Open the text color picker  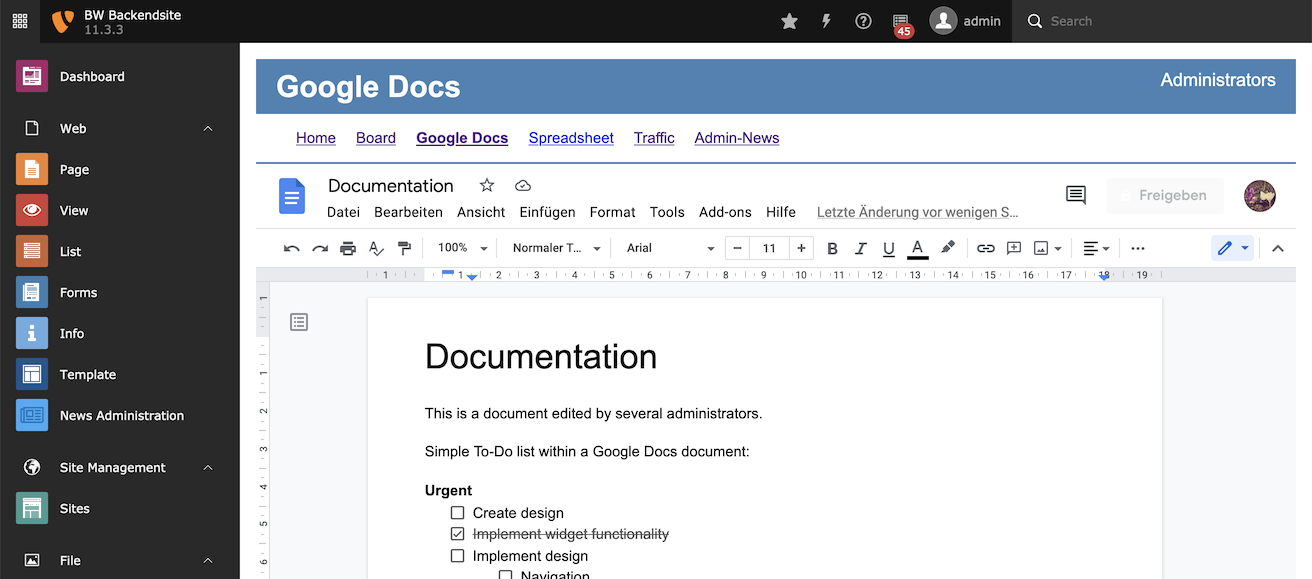coord(917,248)
